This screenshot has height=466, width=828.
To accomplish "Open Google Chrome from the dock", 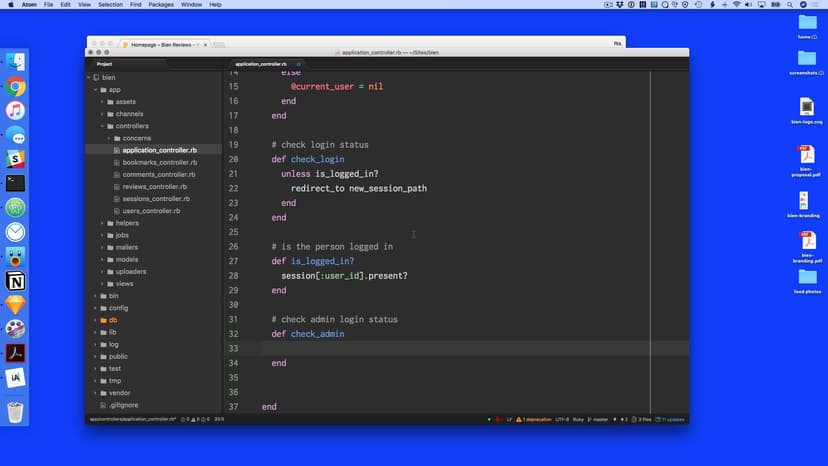I will click(x=15, y=87).
